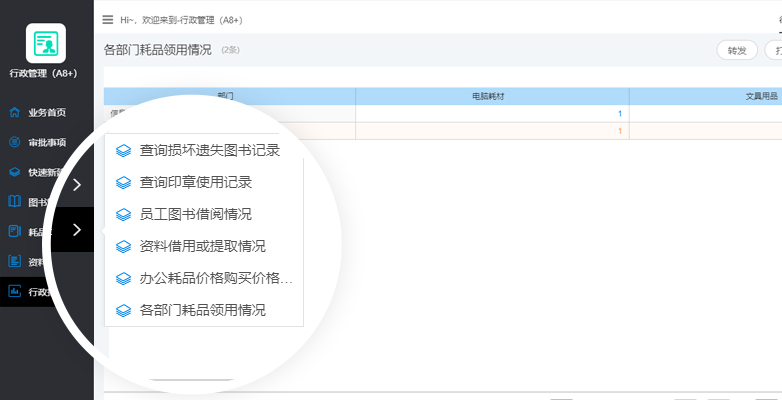Open 资料借用或提取情况 report
The image size is (782, 400).
tap(202, 246)
